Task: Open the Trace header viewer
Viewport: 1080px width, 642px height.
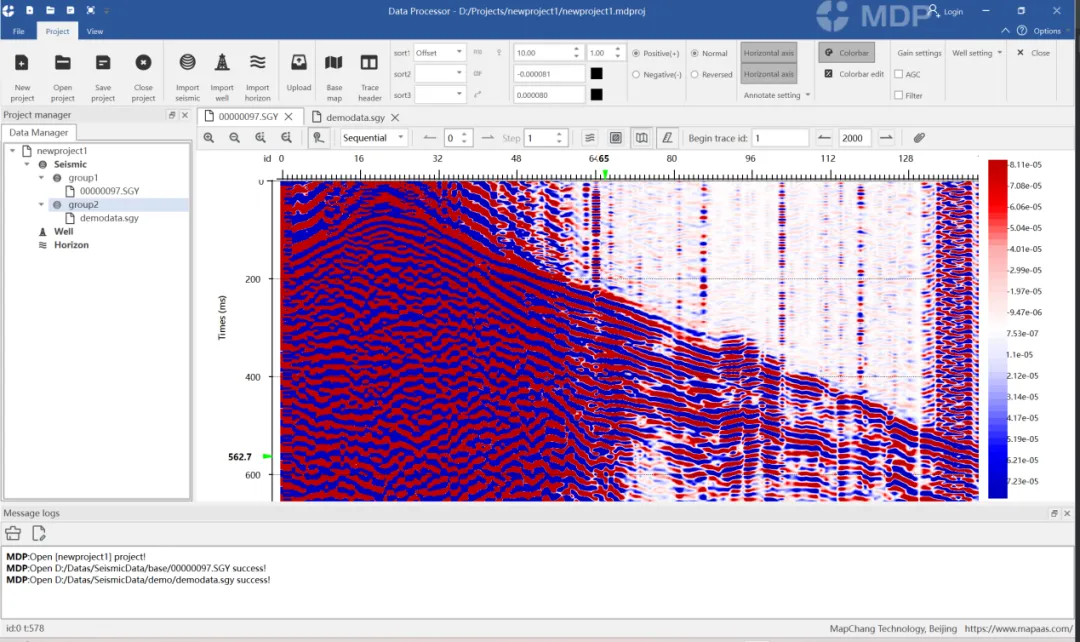Action: point(370,63)
